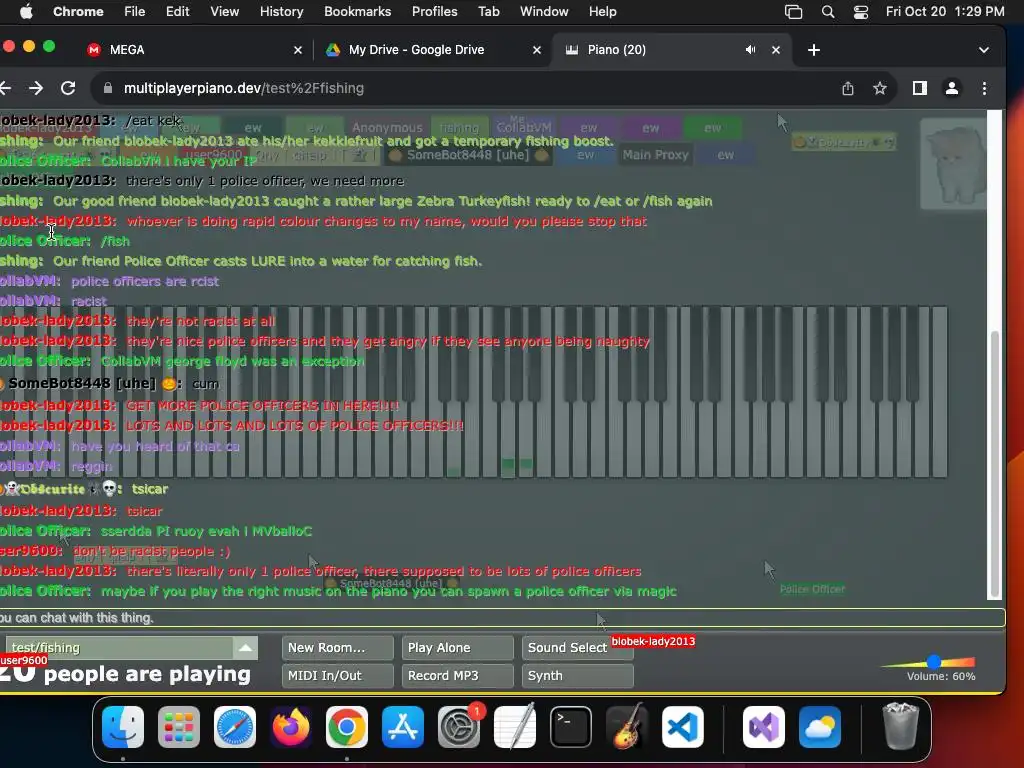
Task: Go forward in browser history
Action: pyautogui.click(x=36, y=88)
